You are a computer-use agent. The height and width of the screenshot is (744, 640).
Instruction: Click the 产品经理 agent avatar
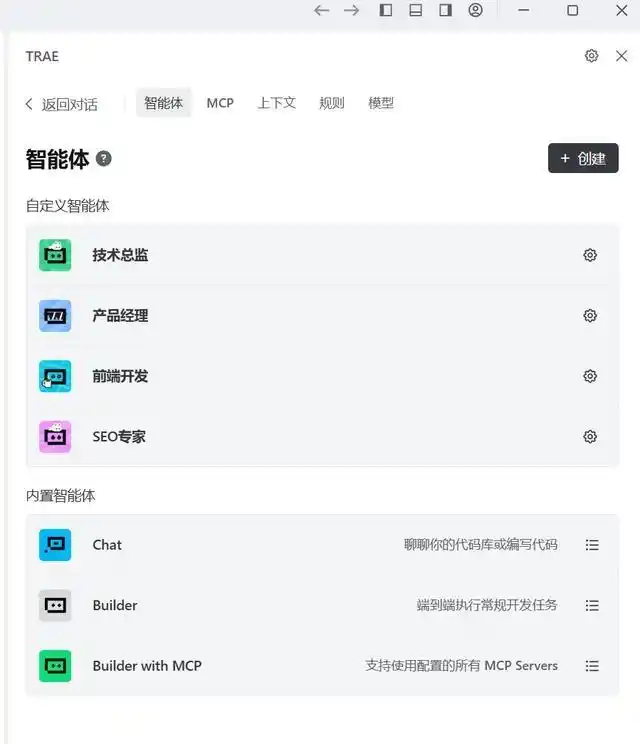pos(55,316)
